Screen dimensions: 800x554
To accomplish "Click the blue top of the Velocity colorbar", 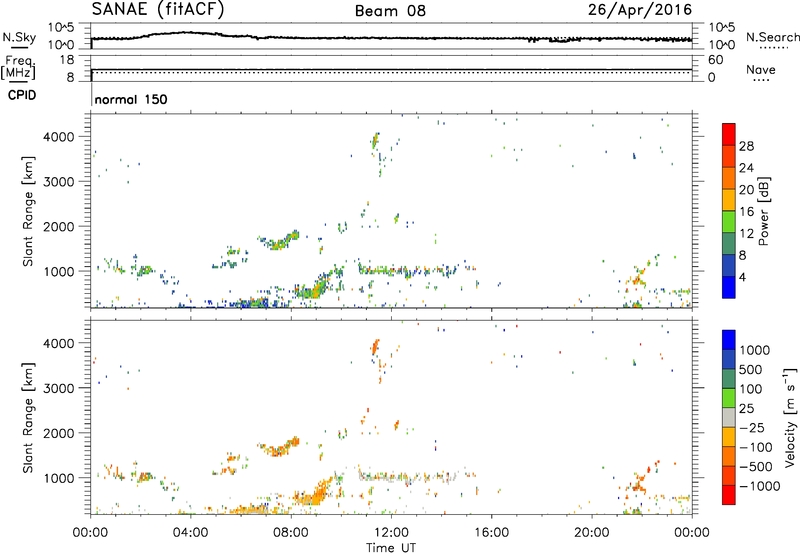I will click(x=729, y=340).
